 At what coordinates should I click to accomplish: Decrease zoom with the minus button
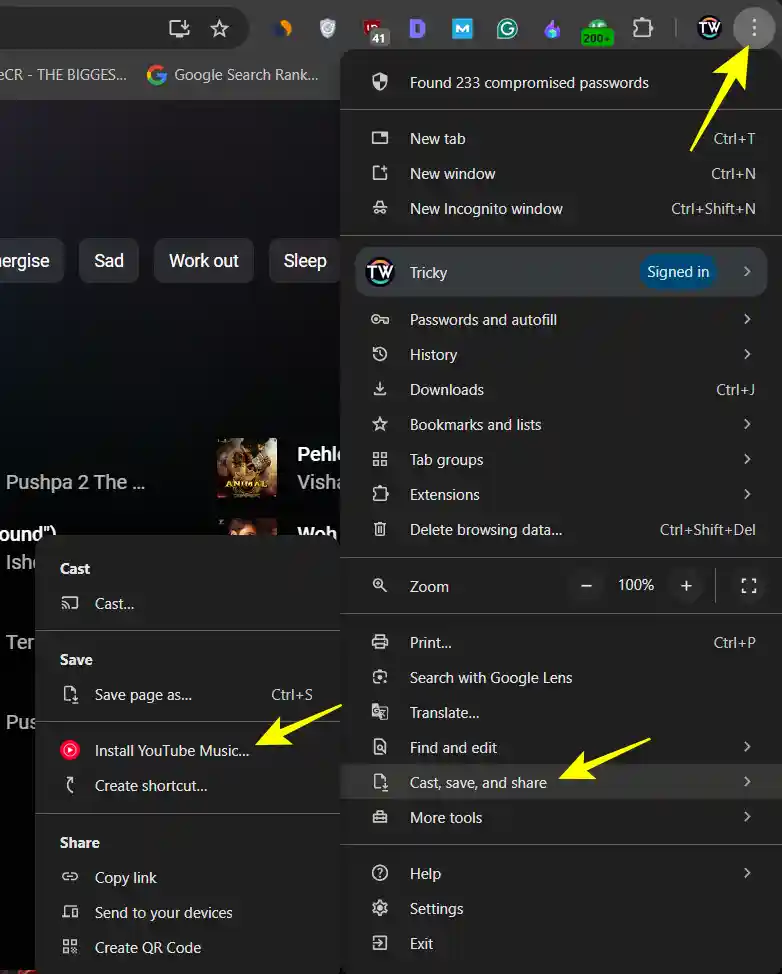click(586, 585)
